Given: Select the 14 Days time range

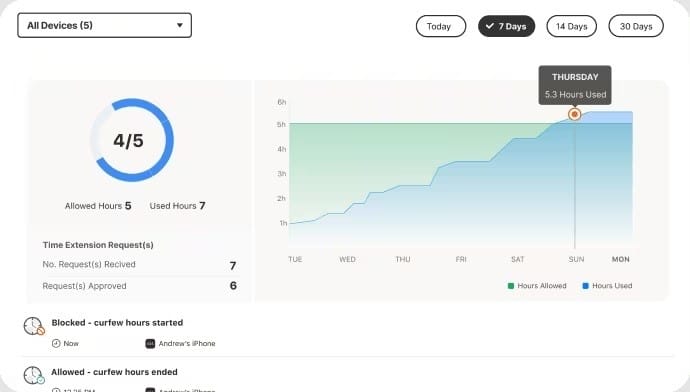Looking at the screenshot, I should (571, 26).
